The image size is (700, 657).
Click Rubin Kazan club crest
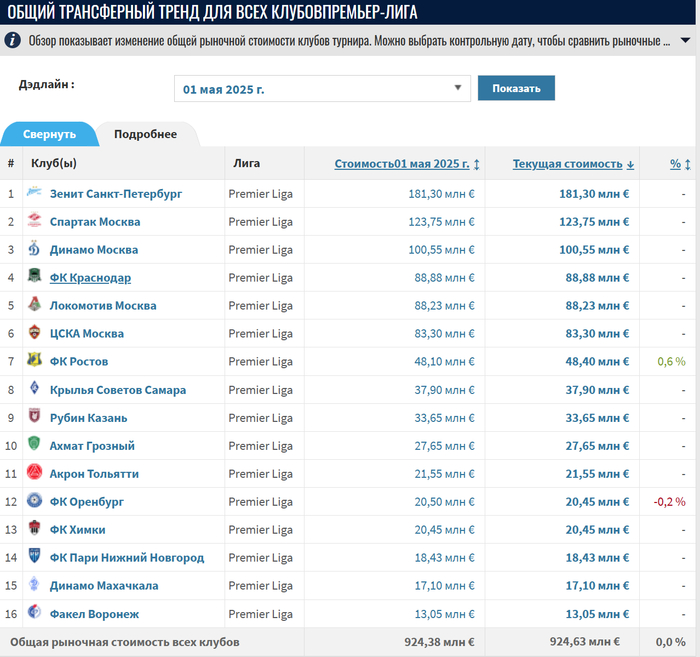click(x=34, y=416)
